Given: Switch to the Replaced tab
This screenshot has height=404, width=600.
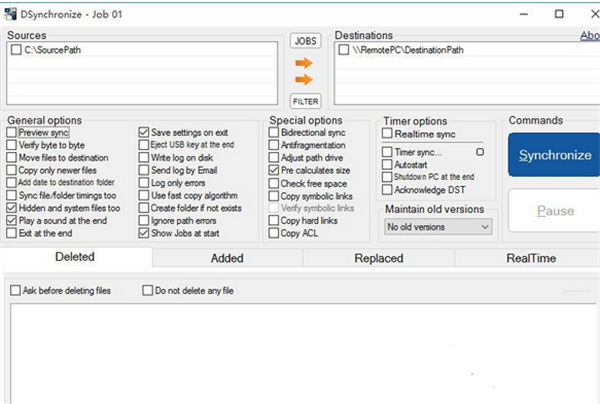Looking at the screenshot, I should [x=379, y=258].
